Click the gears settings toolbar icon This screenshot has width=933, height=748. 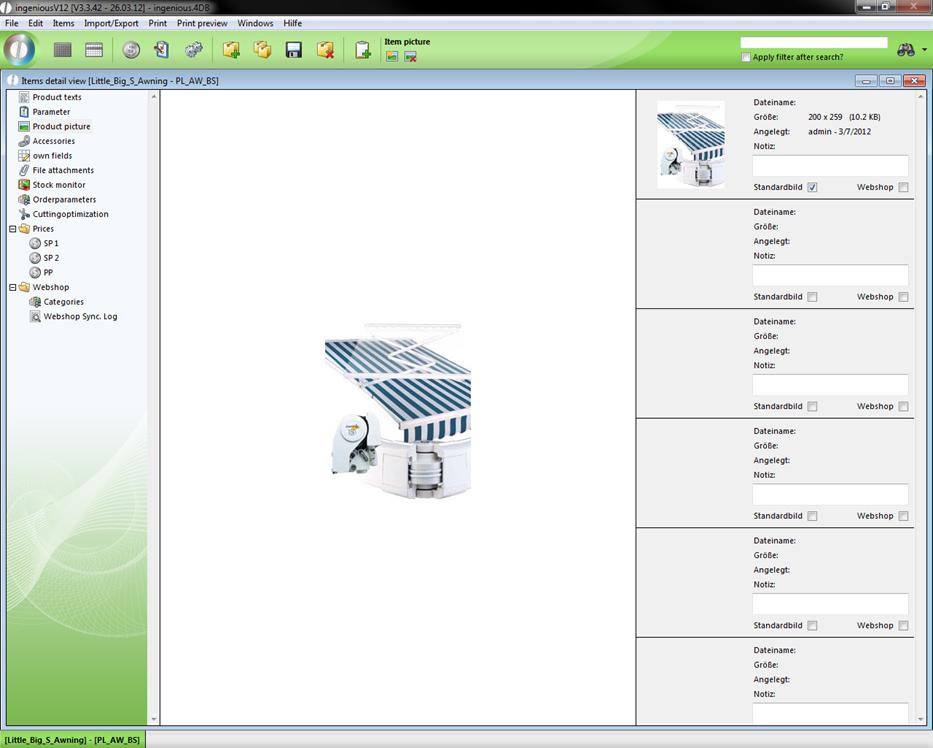[194, 50]
